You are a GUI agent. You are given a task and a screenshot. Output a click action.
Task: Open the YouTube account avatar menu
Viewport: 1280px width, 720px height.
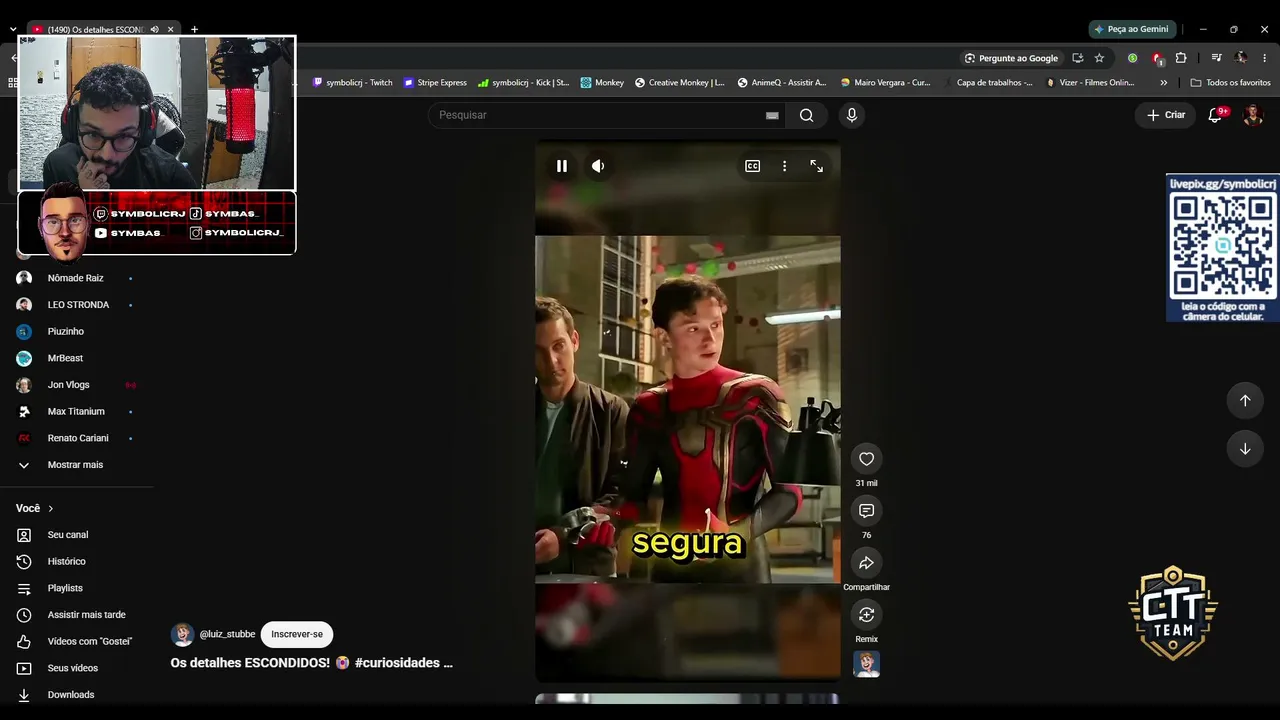tap(1253, 115)
